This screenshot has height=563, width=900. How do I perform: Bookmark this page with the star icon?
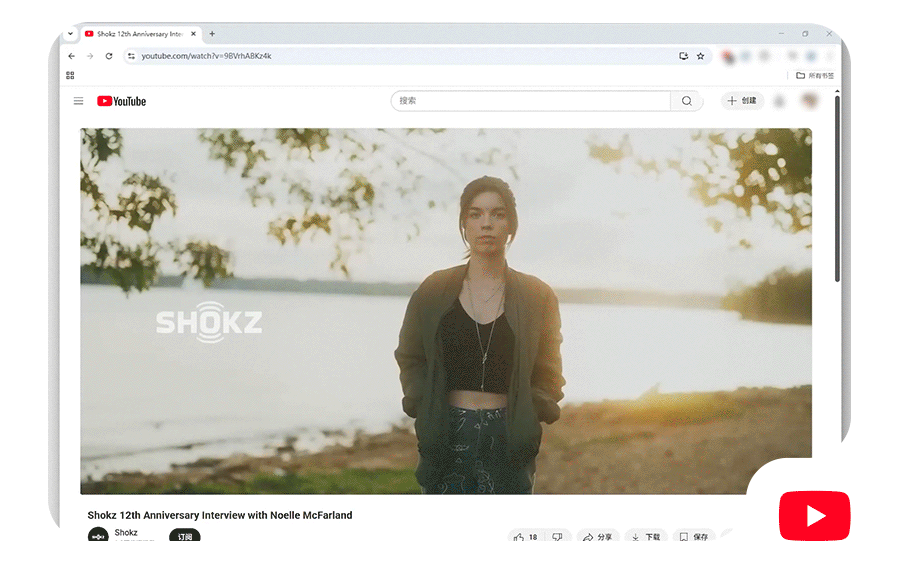700,56
